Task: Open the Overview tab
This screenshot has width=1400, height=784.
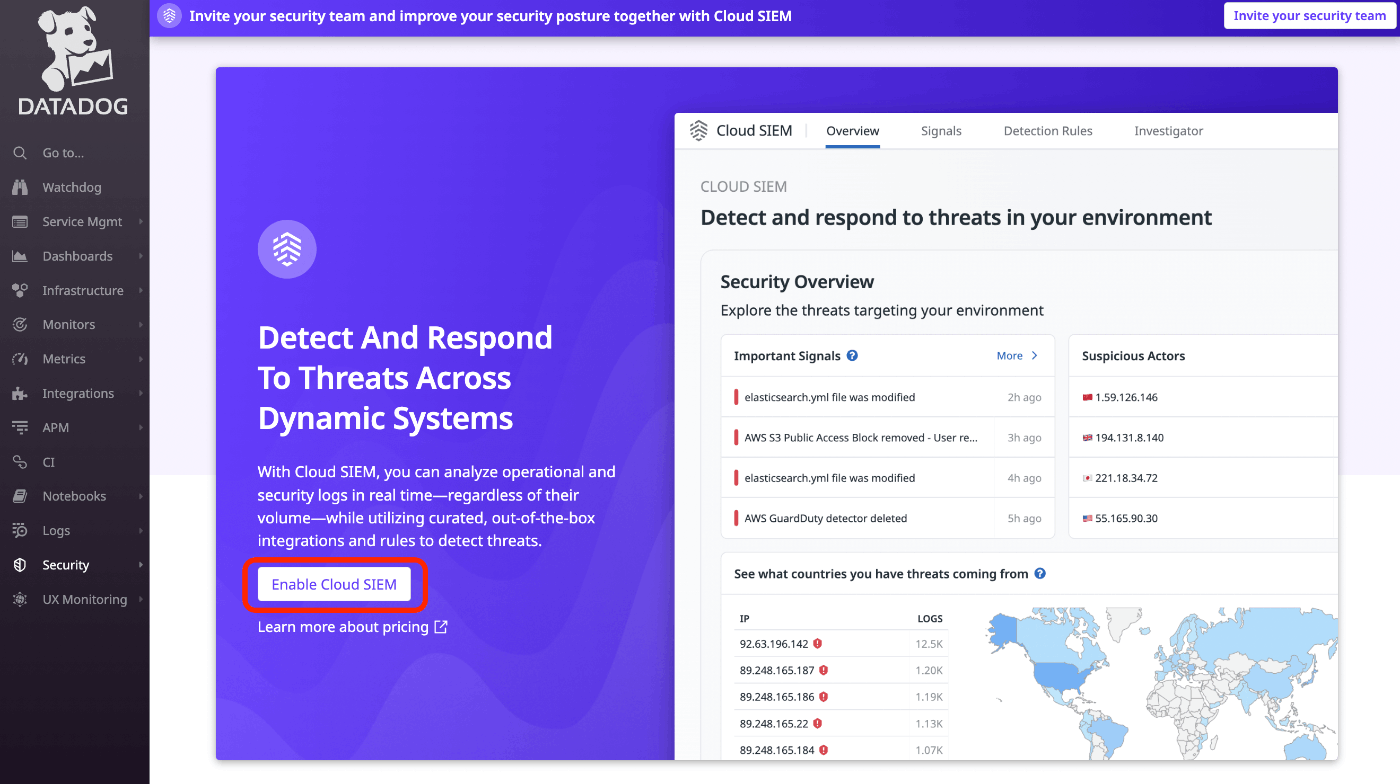Action: click(852, 131)
